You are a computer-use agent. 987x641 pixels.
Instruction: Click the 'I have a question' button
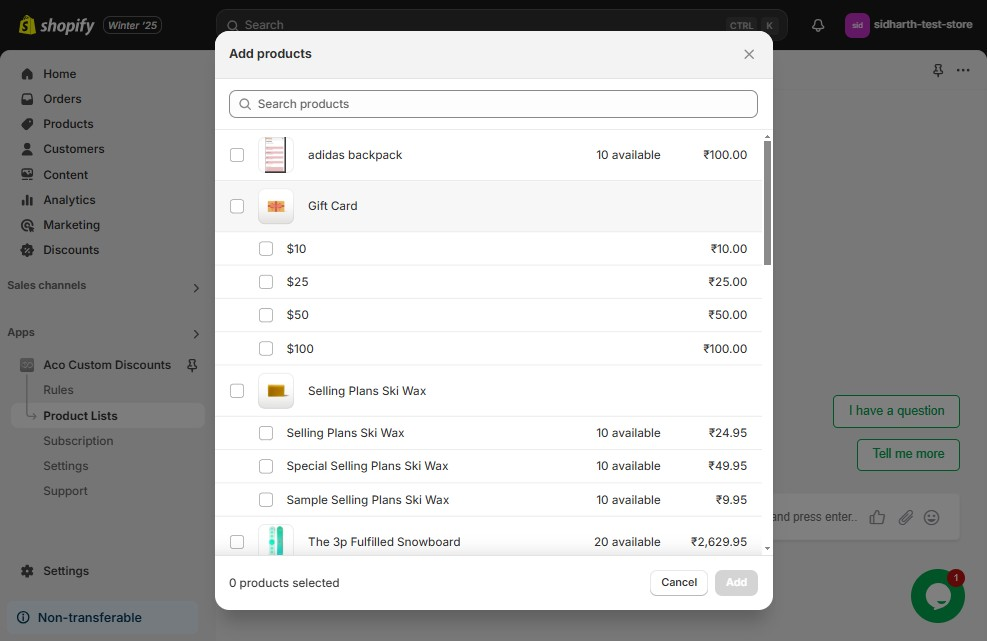click(896, 411)
